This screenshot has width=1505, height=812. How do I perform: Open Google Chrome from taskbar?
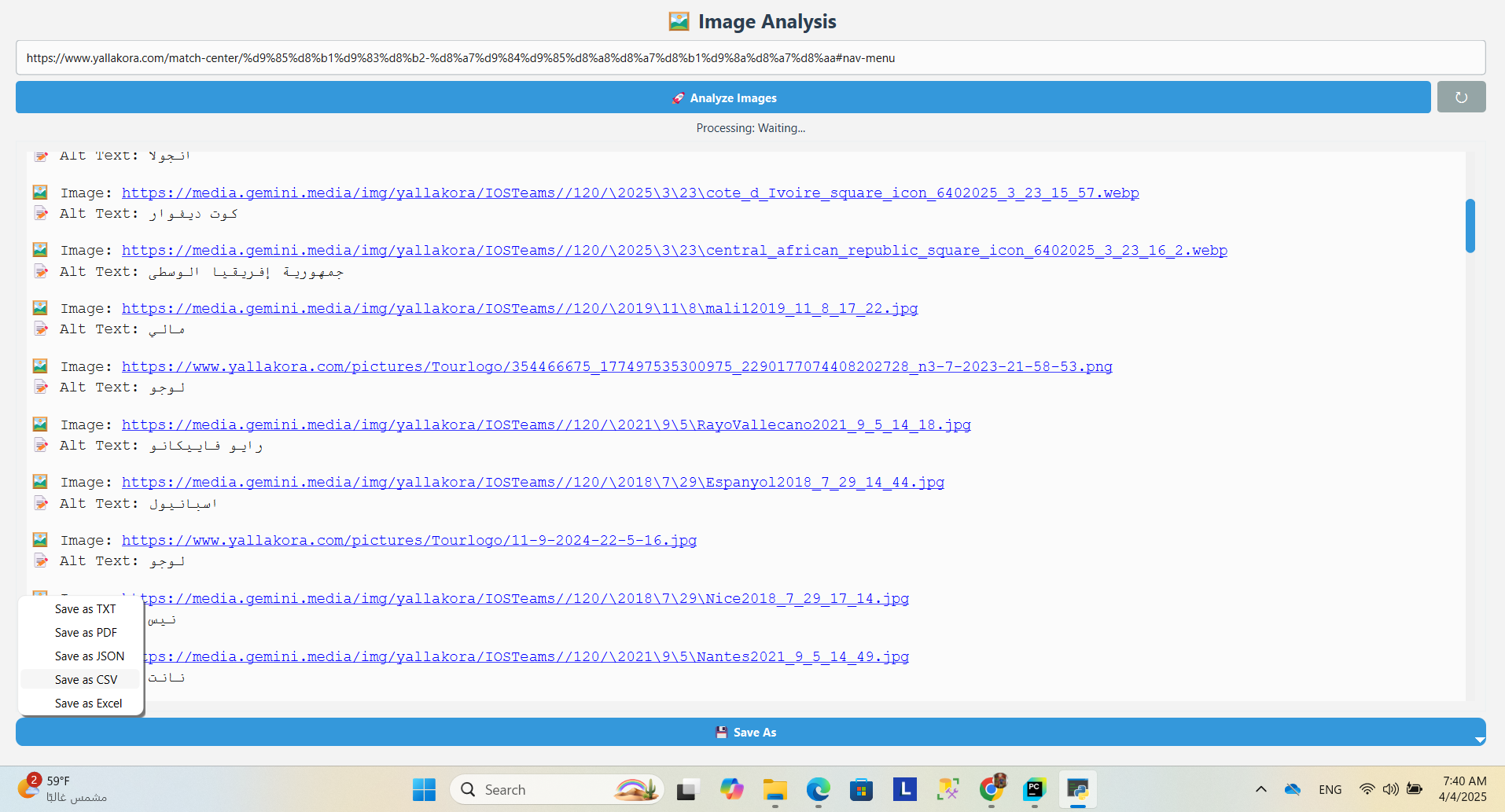point(992,789)
